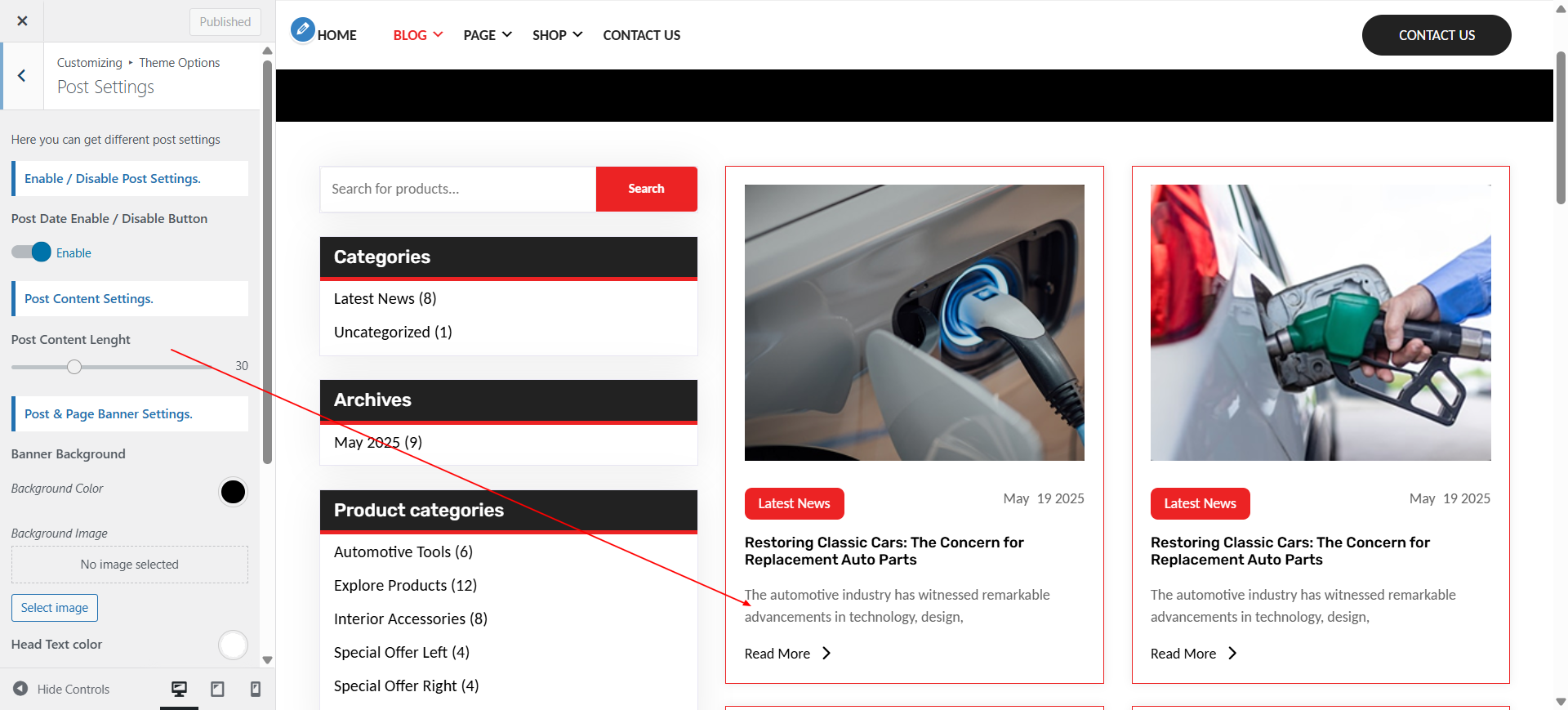
Task: Click the preview page scrollbar down arrow
Action: point(1561,702)
